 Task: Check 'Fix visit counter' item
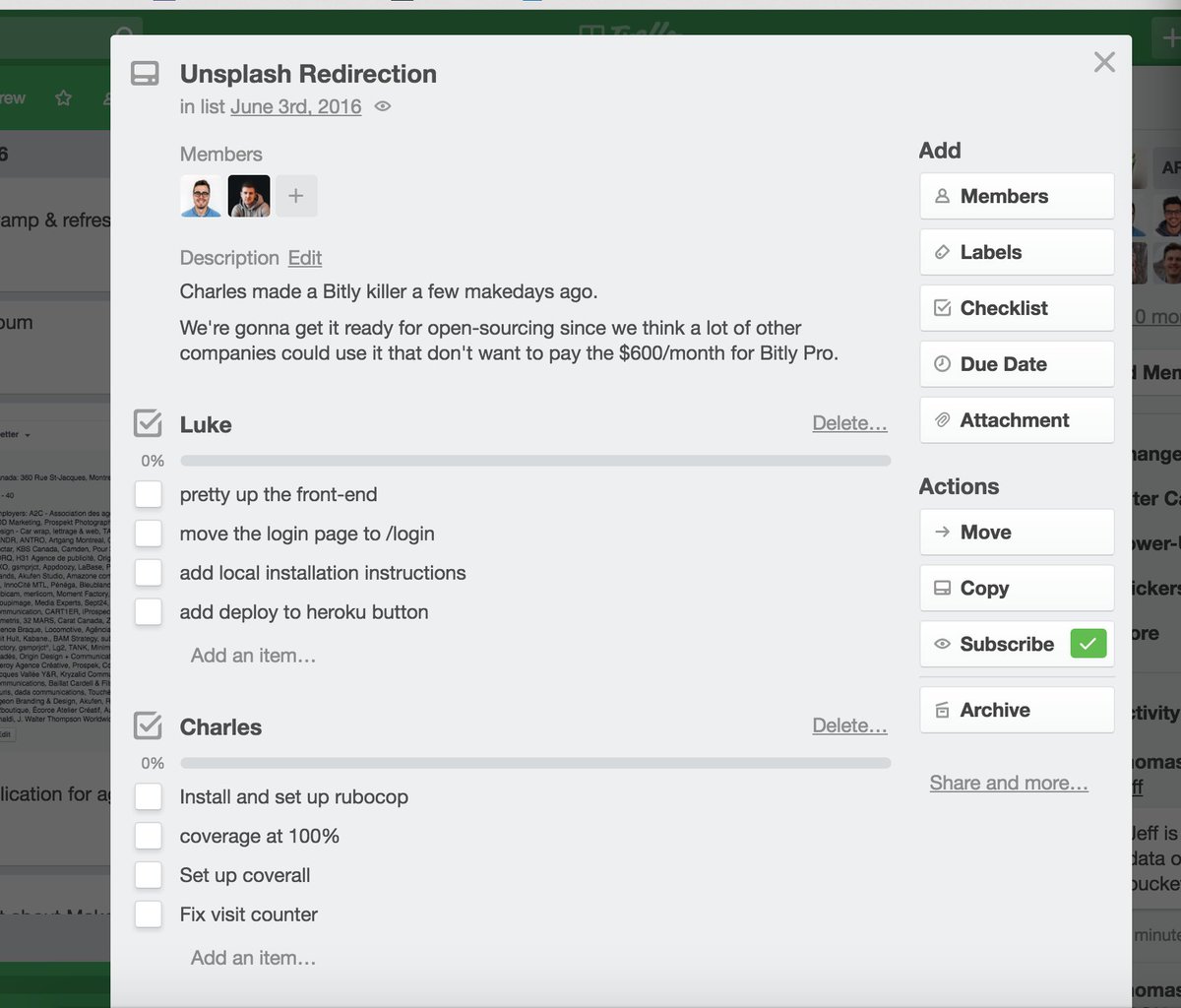[149, 914]
